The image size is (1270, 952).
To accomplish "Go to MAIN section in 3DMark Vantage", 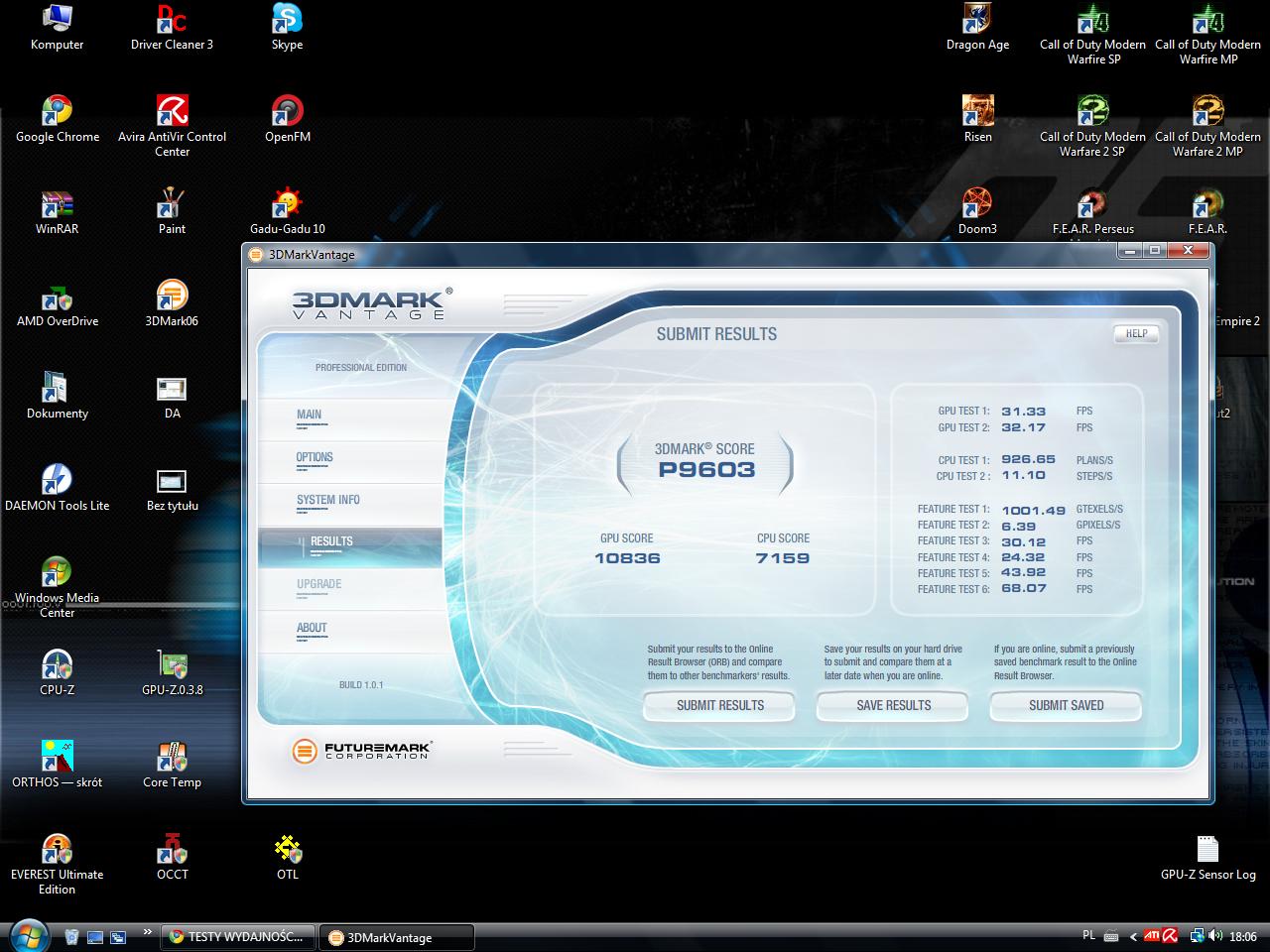I will (349, 419).
